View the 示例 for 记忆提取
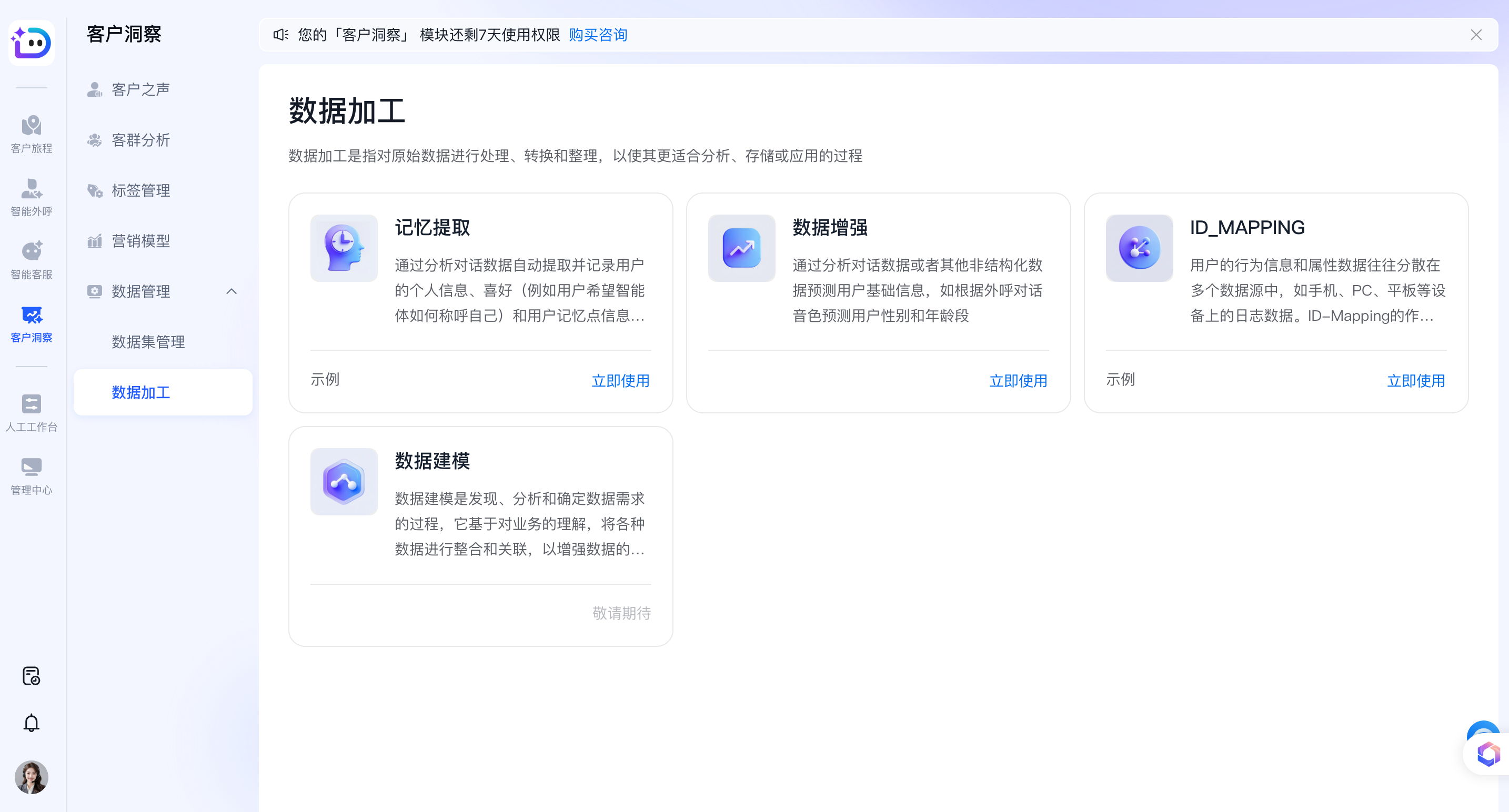This screenshot has width=1509, height=812. tap(325, 380)
